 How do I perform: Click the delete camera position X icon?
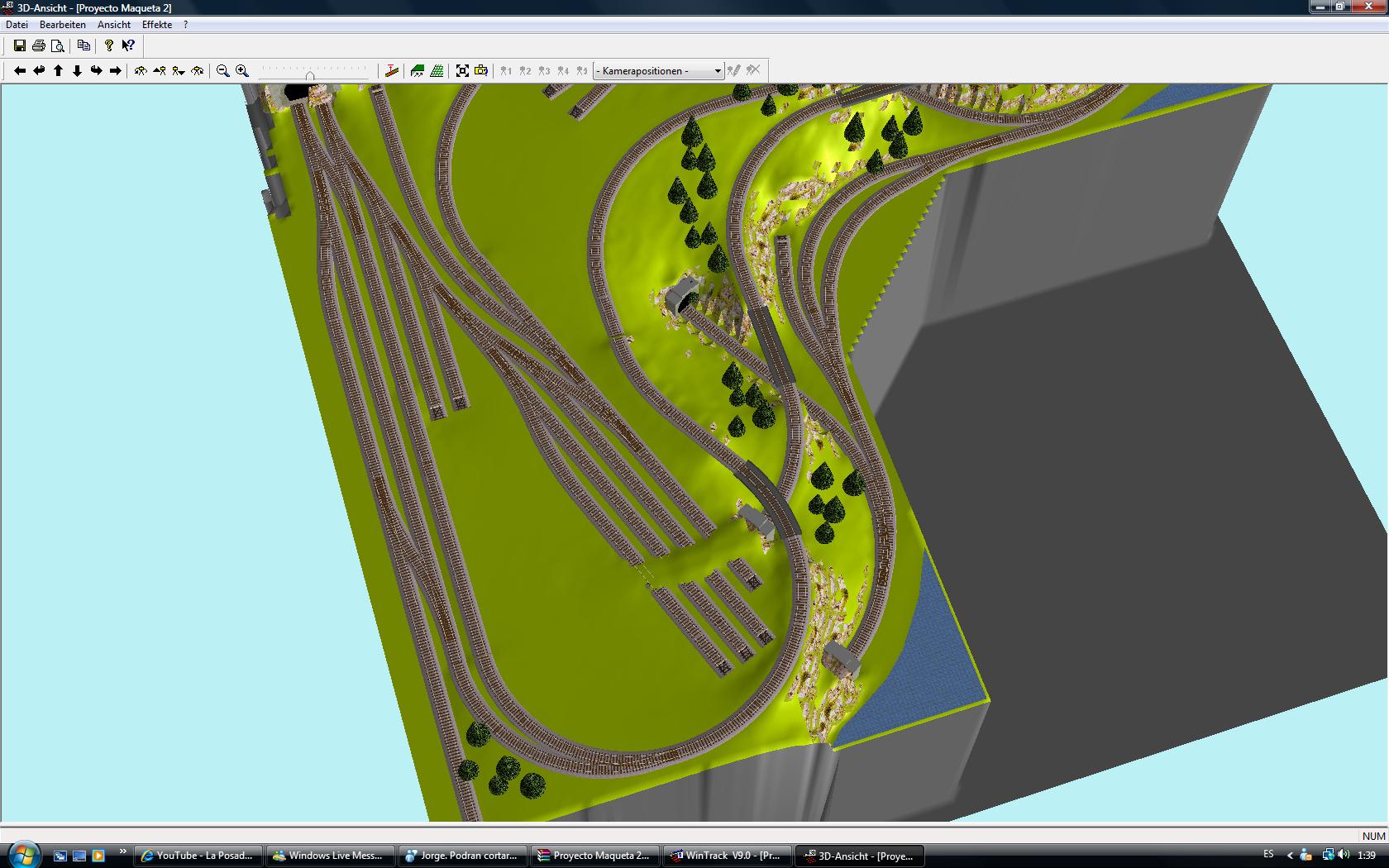point(753,71)
